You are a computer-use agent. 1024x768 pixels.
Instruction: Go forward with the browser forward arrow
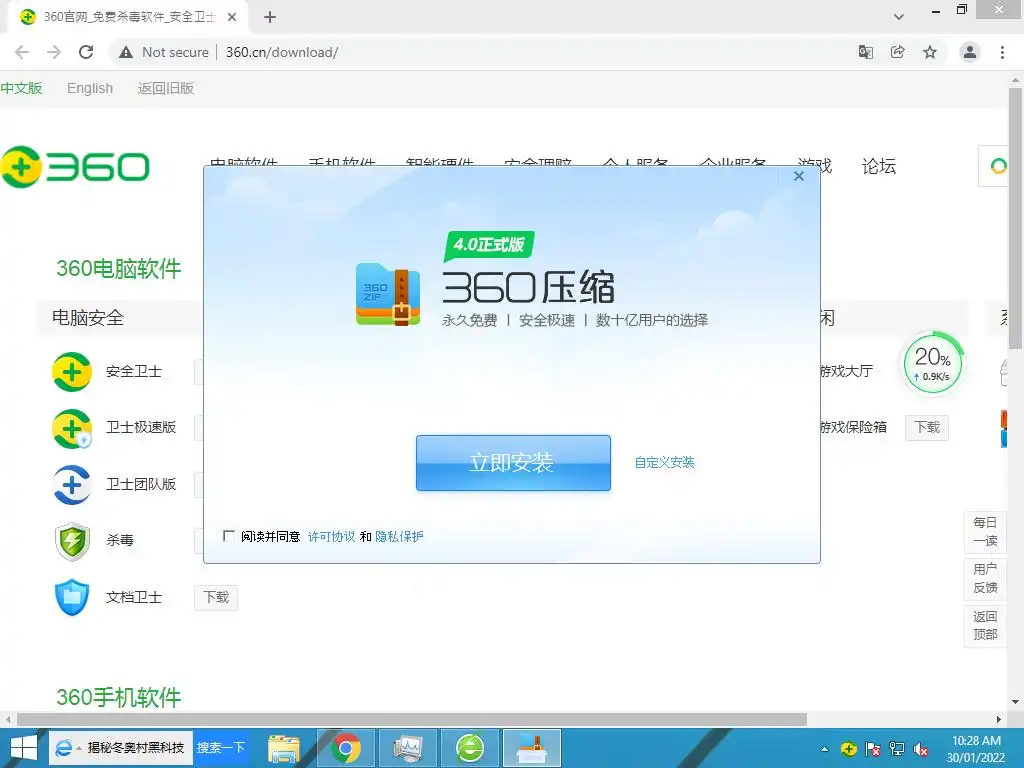pyautogui.click(x=54, y=52)
